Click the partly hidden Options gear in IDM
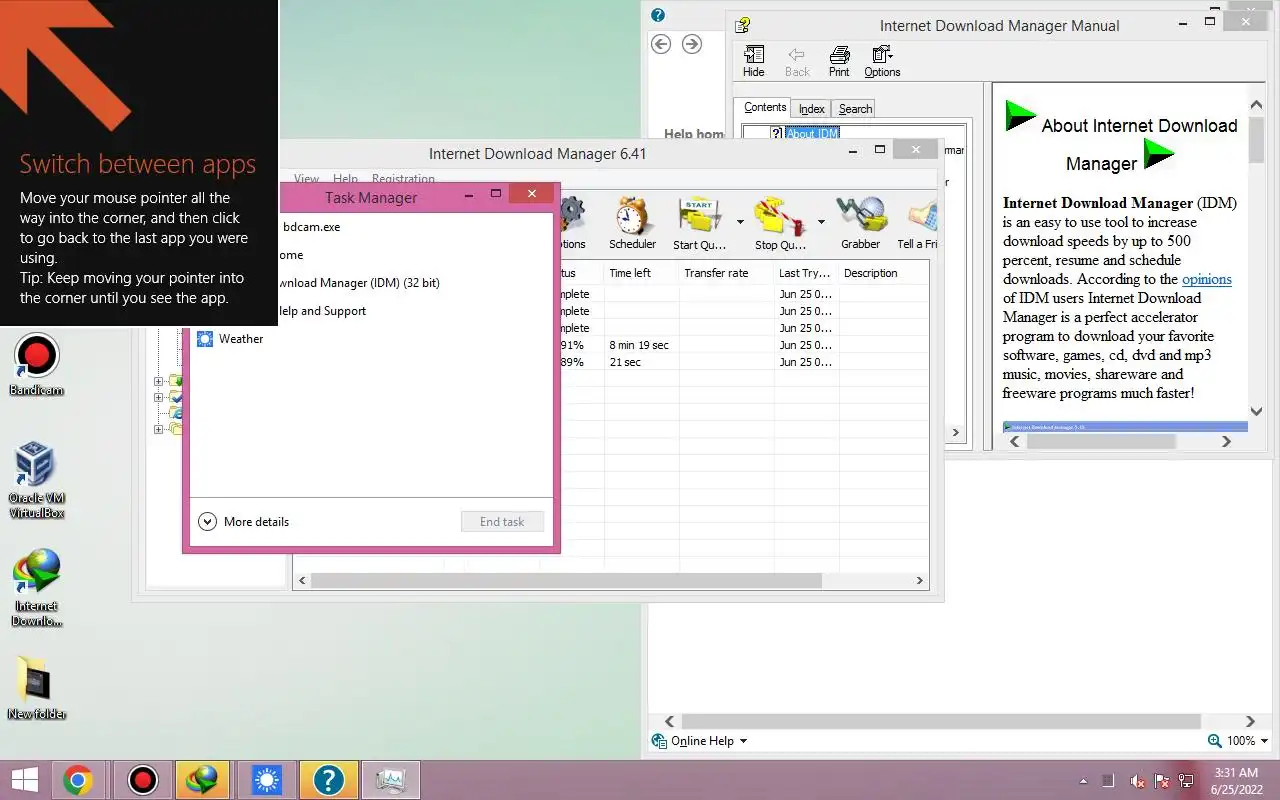This screenshot has height=800, width=1280. [x=571, y=224]
